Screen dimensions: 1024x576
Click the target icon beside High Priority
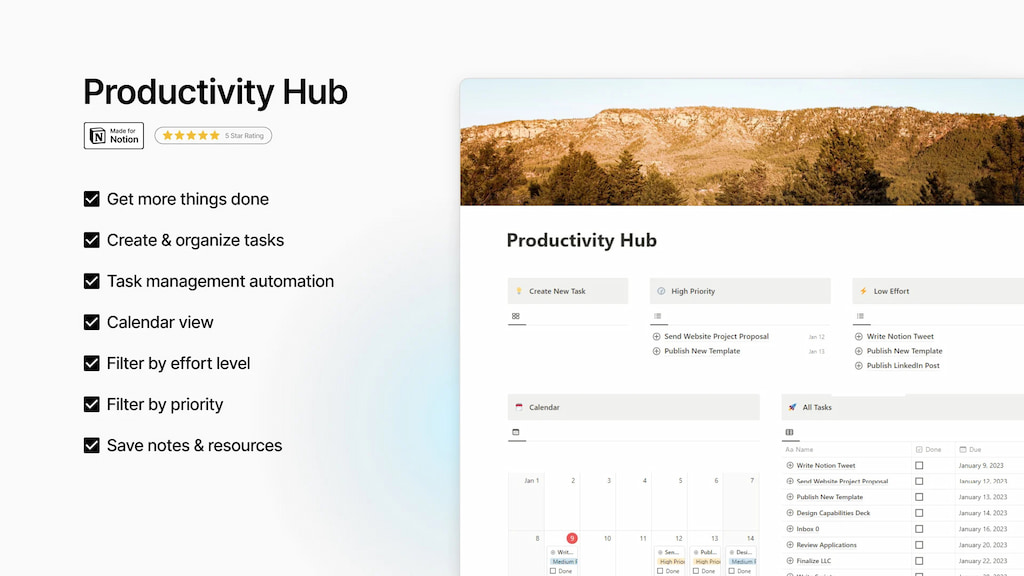click(x=659, y=290)
